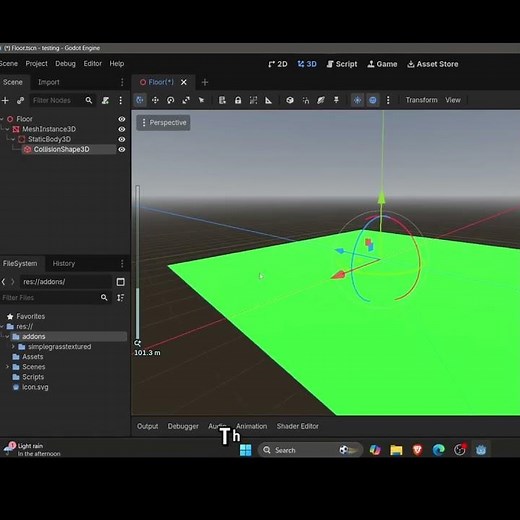The image size is (520, 520).
Task: Click the FileSystem sort files icon
Action: click(x=121, y=297)
